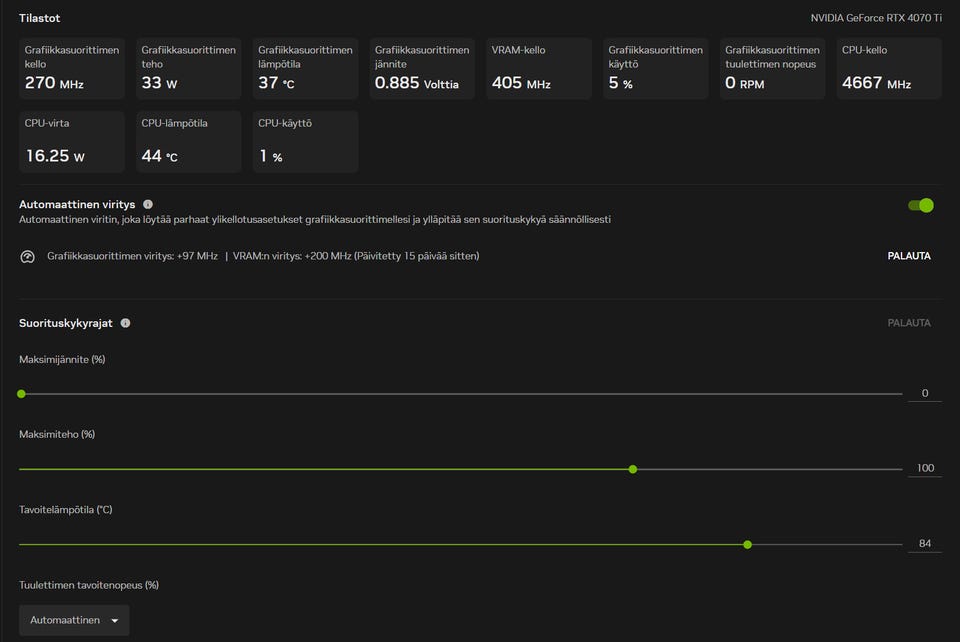Viewport: 960px width, 642px height.
Task: Click PALAUTA next to the tuning results
Action: point(909,256)
